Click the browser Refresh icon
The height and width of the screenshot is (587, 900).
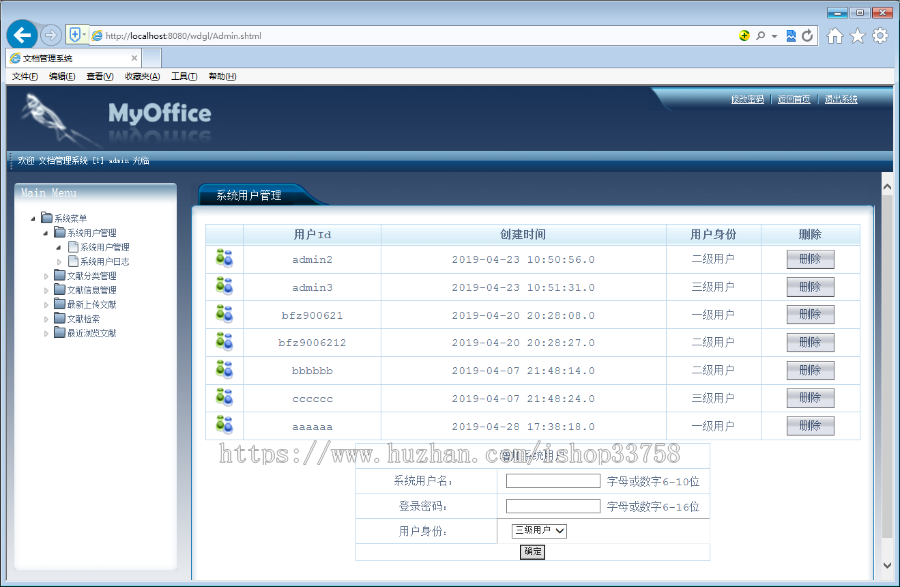[x=806, y=34]
